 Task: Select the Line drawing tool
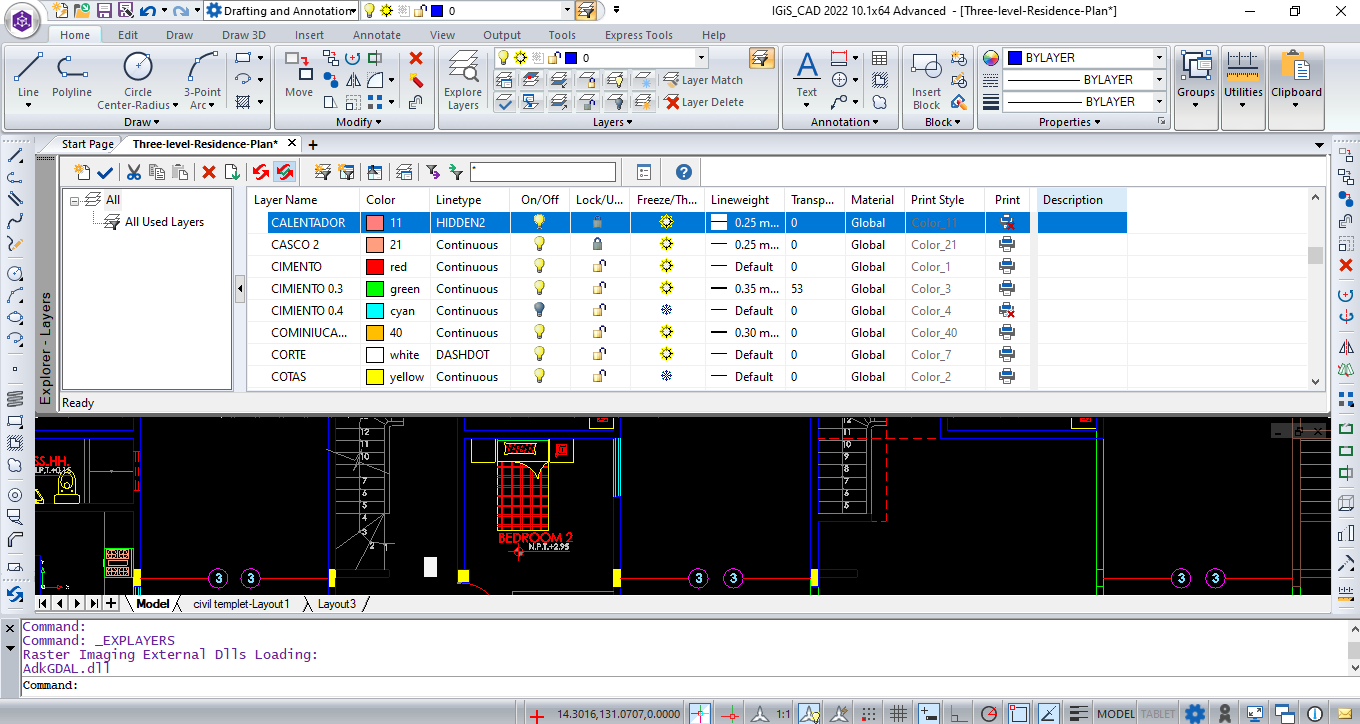[28, 75]
